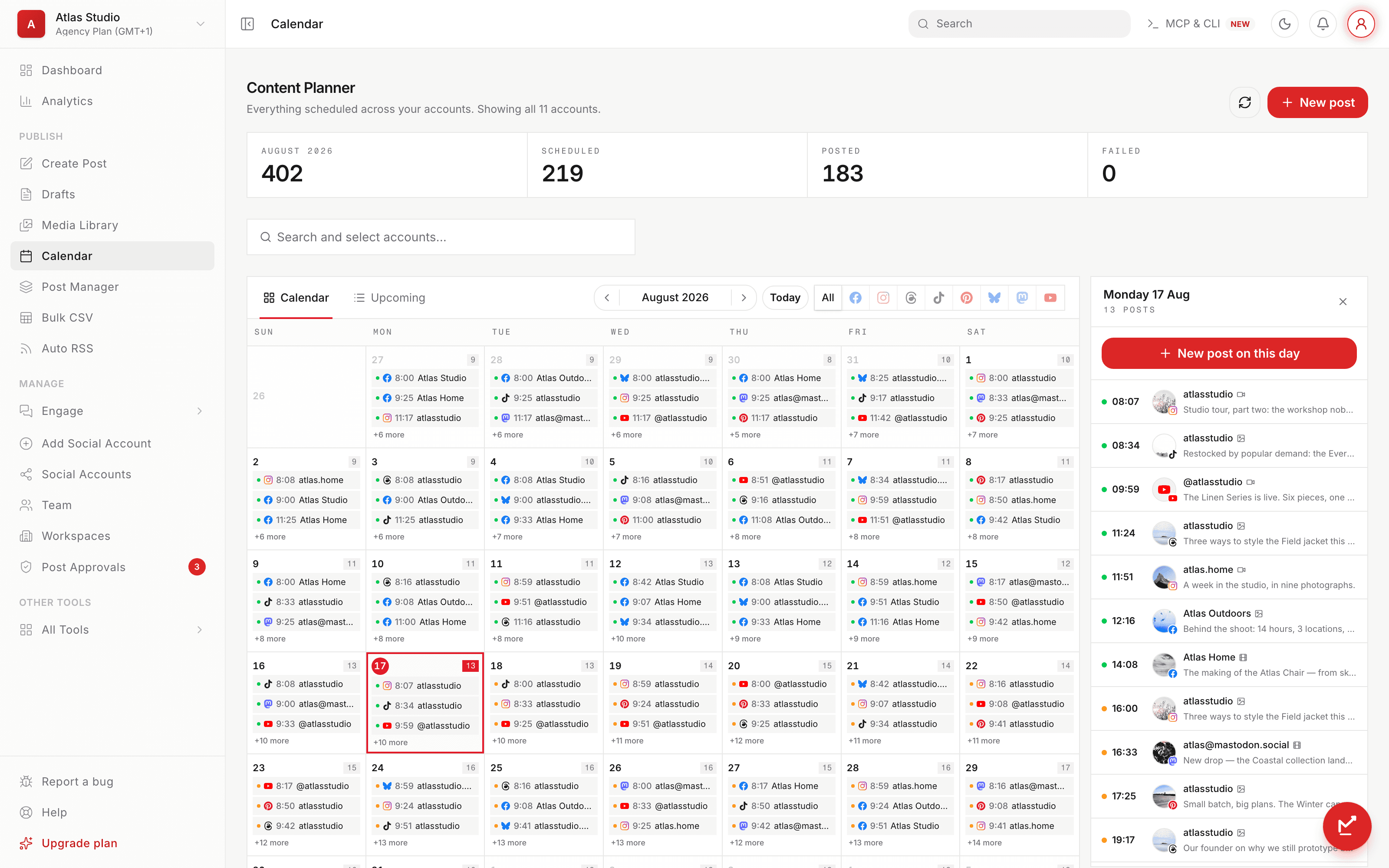Screen dimensions: 1389x868
Task: Expand +14 more on August 29
Action: [x=984, y=843]
